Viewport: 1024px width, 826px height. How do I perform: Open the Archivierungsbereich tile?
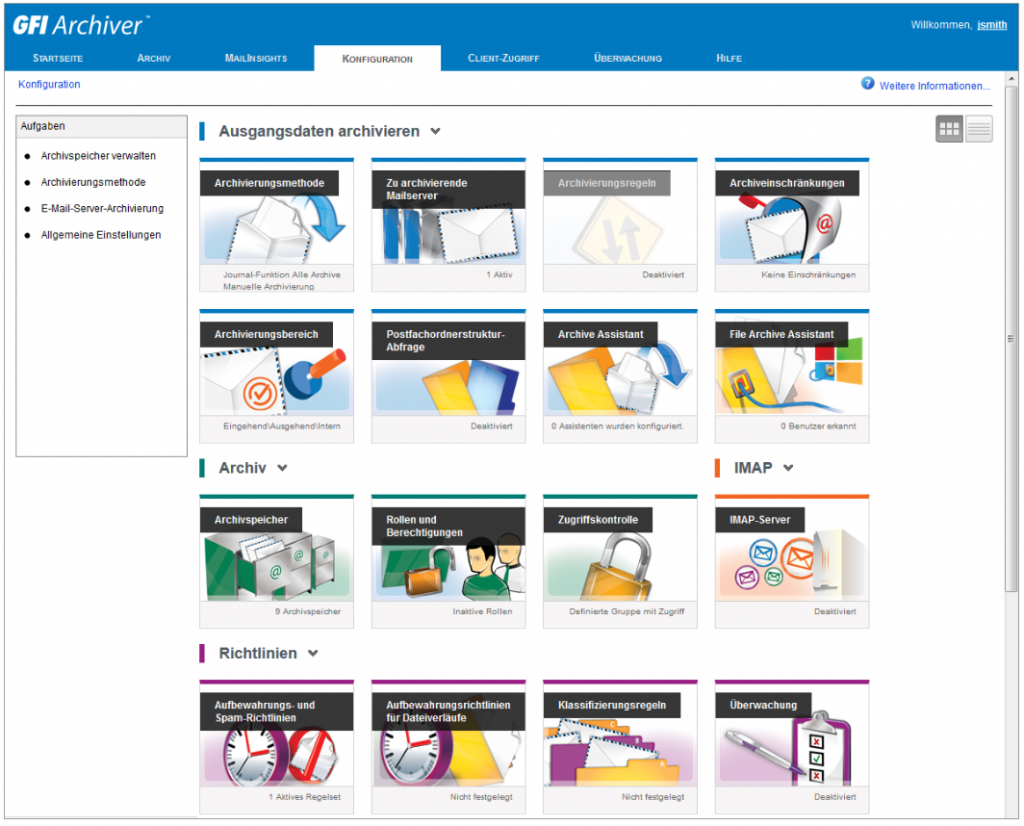(276, 376)
